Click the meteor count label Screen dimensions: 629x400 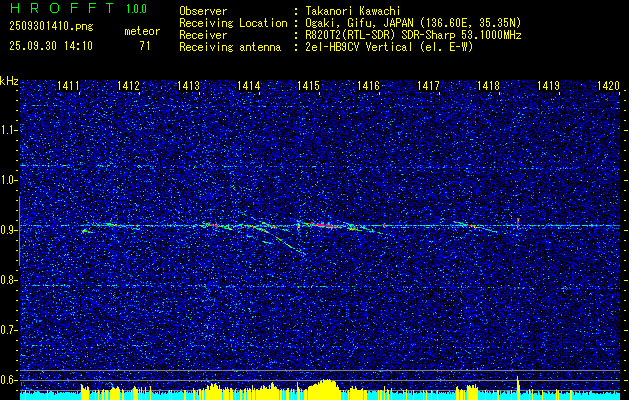tap(142, 31)
